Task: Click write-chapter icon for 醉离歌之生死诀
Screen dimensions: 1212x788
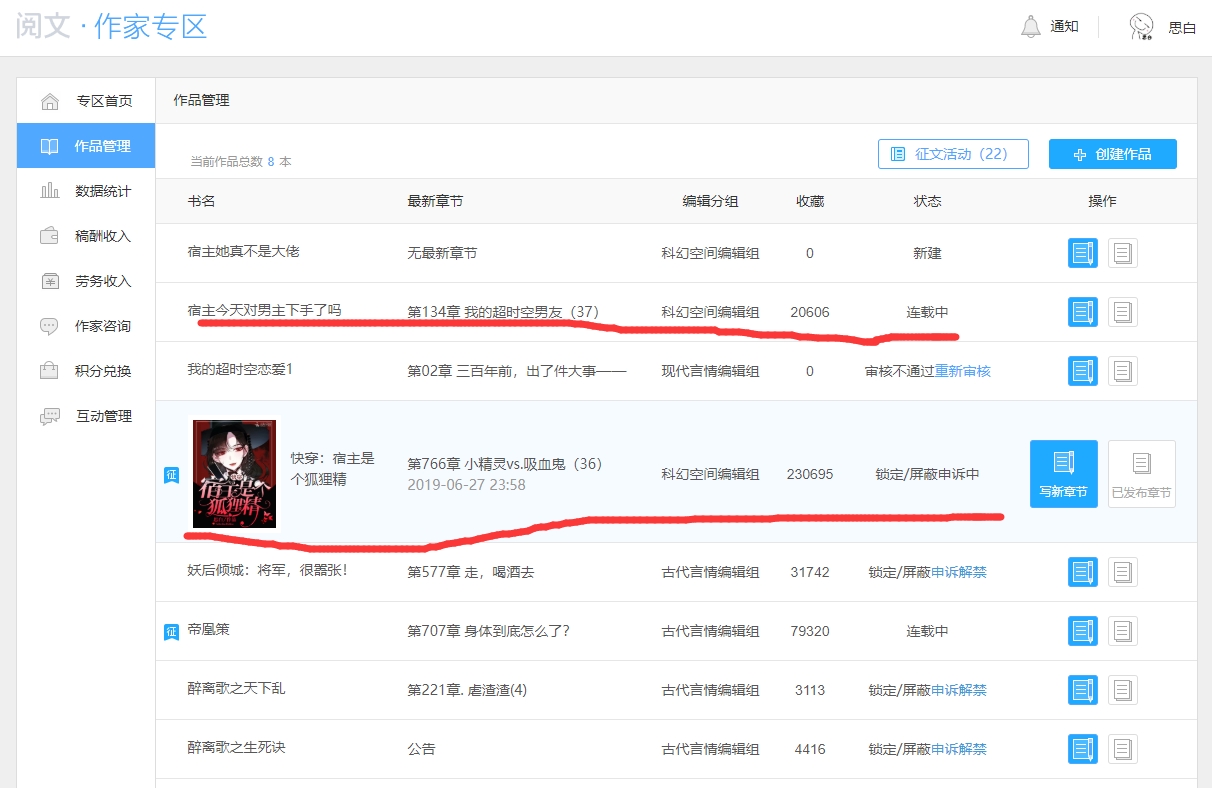Action: click(x=1082, y=749)
